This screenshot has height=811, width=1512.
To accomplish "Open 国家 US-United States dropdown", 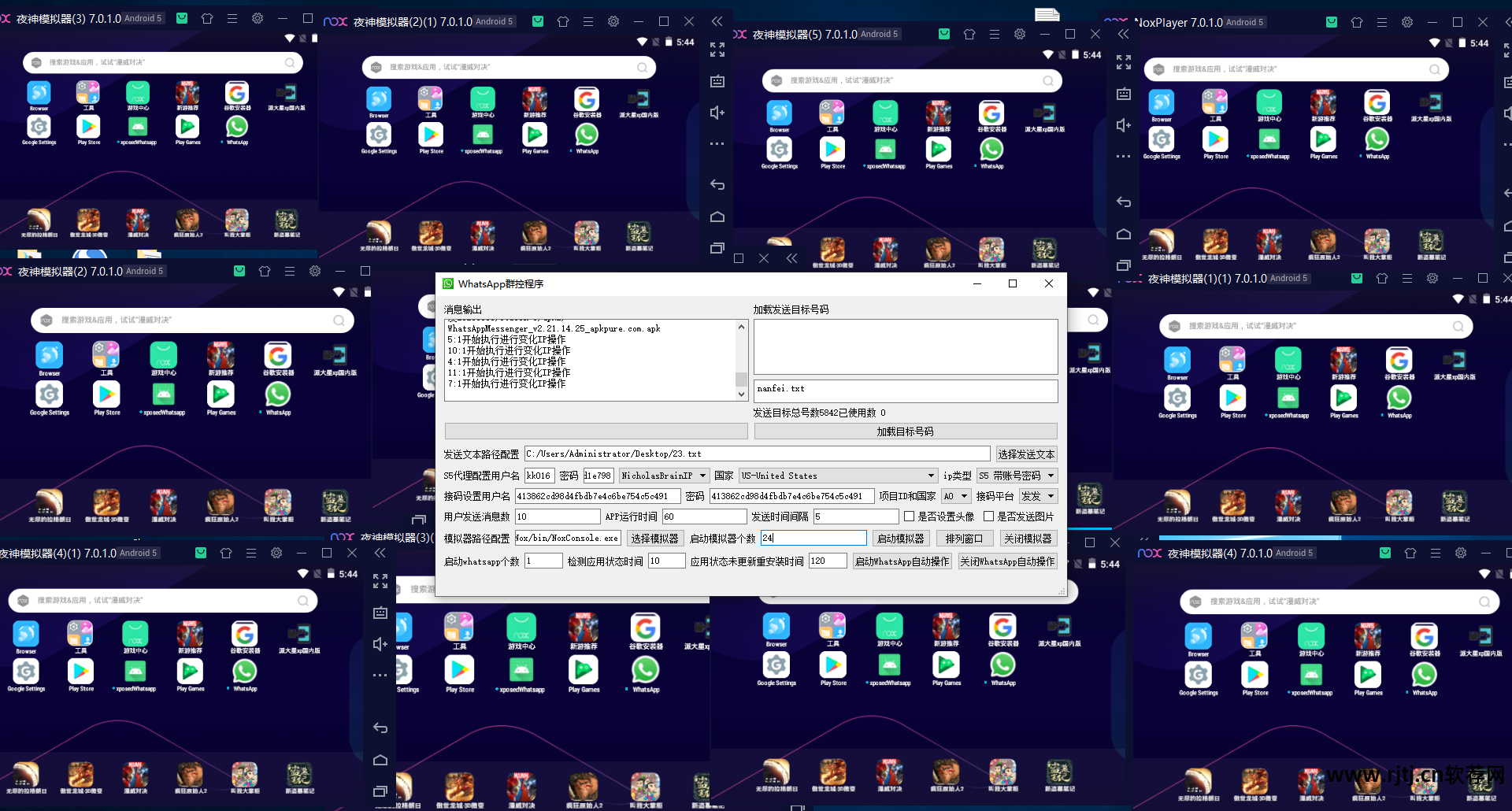I will coord(838,476).
